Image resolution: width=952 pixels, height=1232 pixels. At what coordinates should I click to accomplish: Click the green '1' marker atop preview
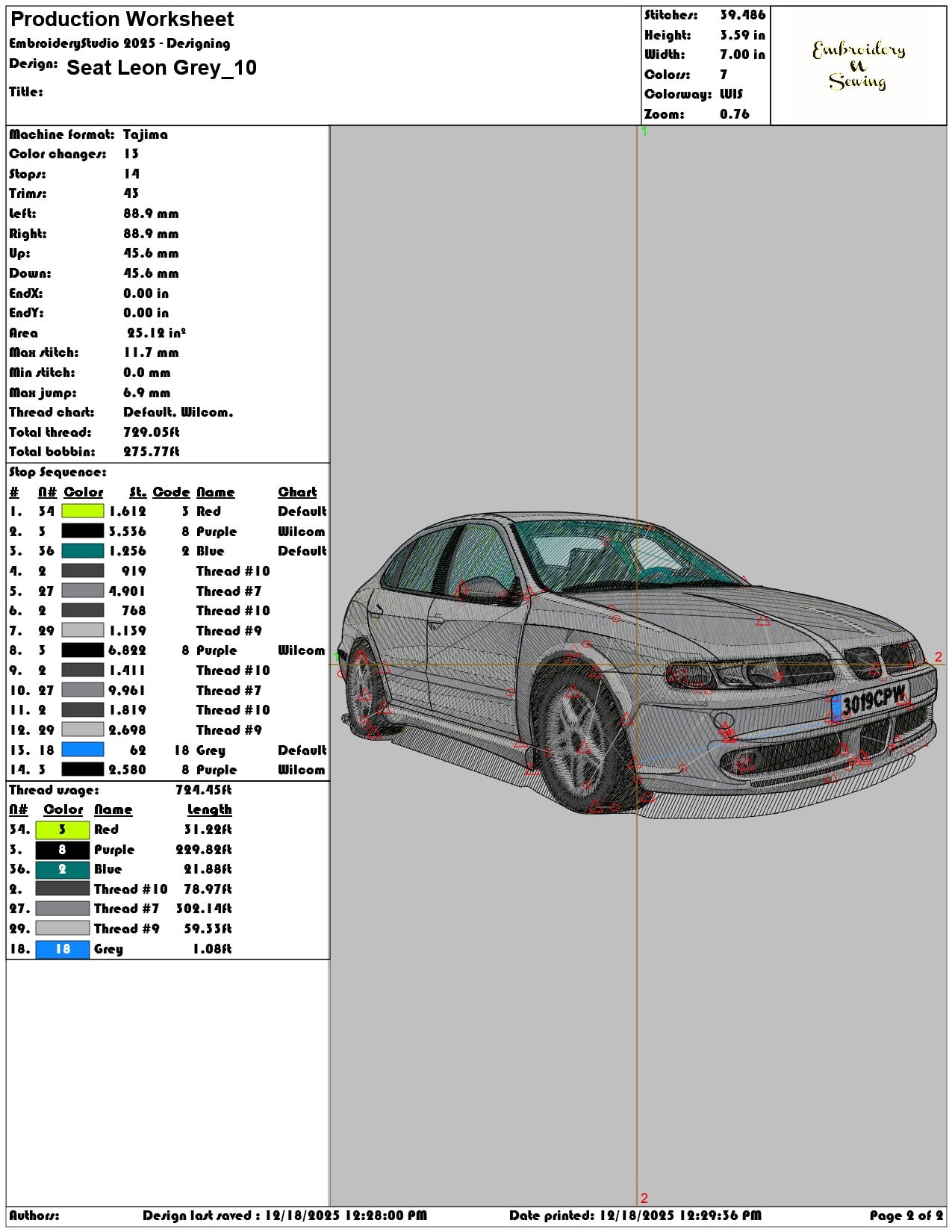click(x=644, y=131)
